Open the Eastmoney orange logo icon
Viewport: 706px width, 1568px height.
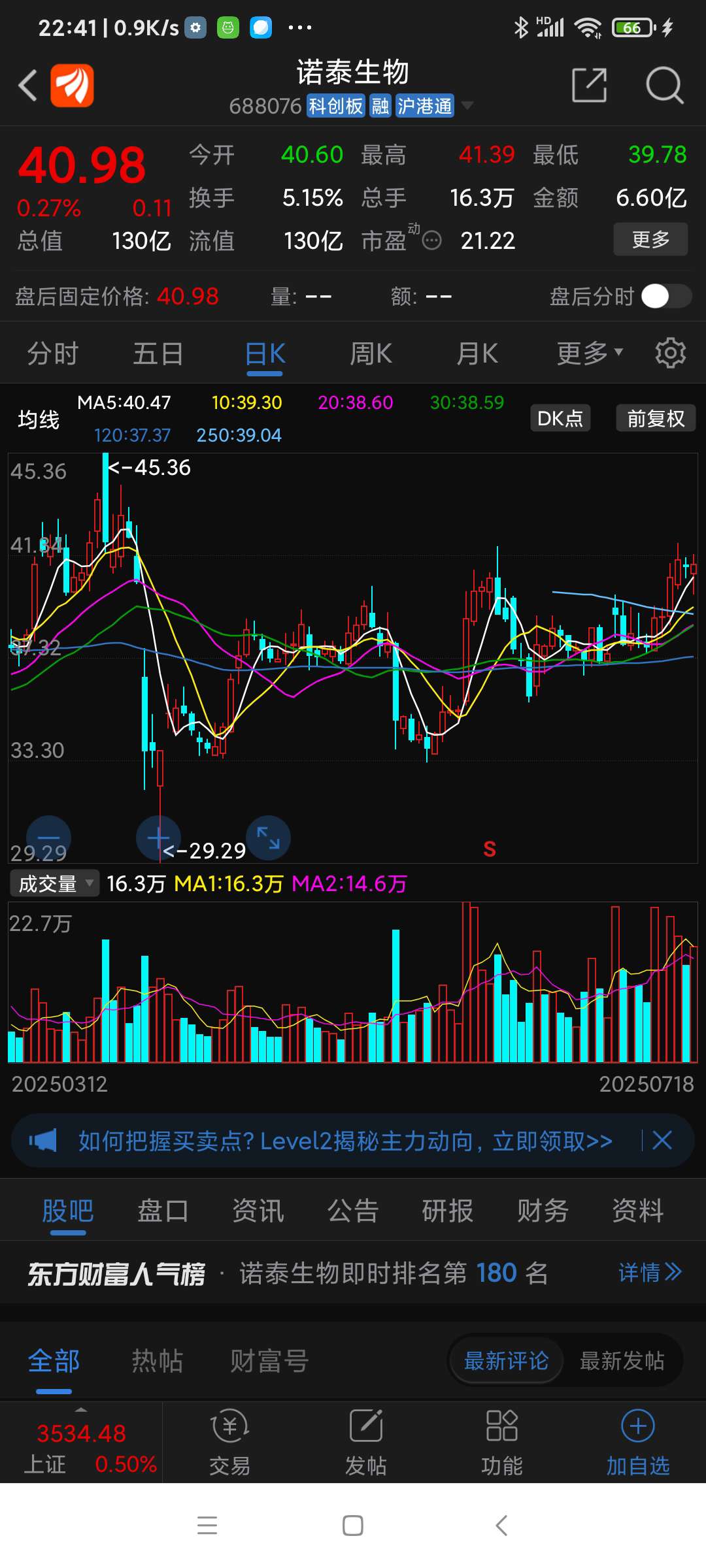pyautogui.click(x=72, y=86)
